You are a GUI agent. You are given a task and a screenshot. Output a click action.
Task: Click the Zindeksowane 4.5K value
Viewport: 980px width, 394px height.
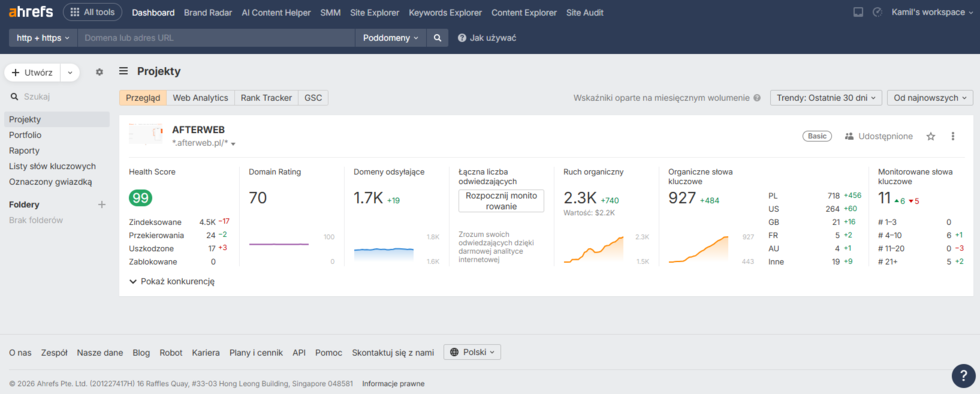[208, 221]
